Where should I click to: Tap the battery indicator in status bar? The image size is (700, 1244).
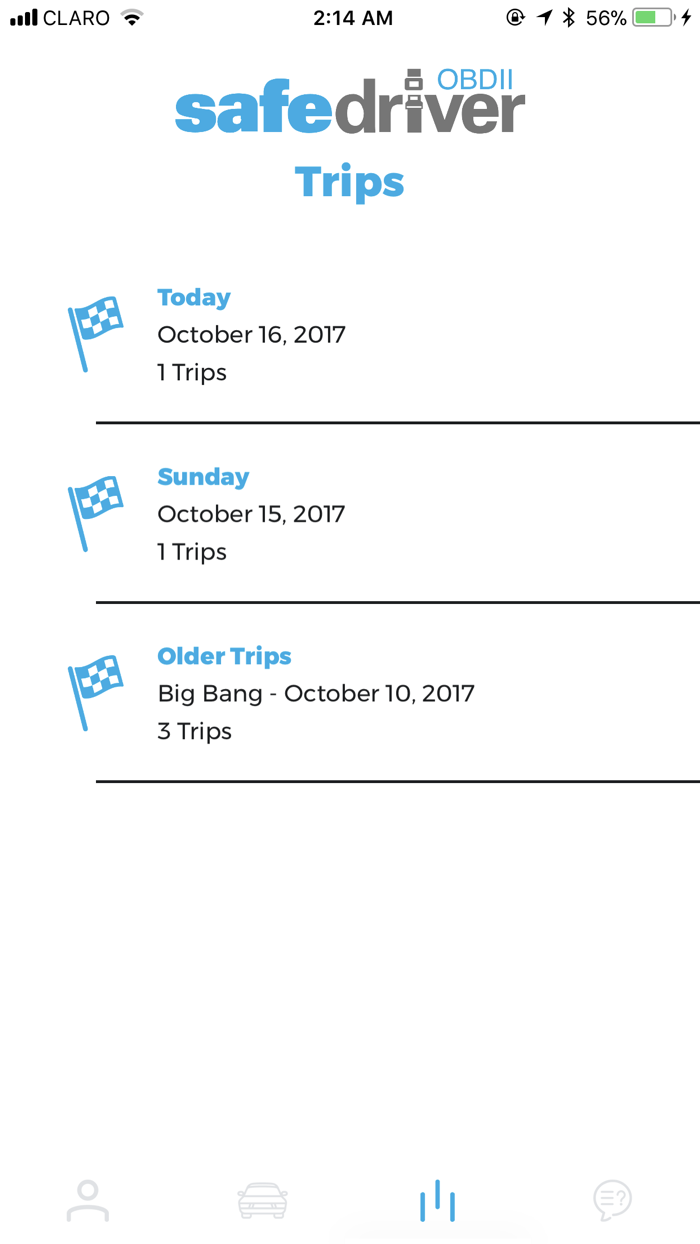[x=653, y=18]
